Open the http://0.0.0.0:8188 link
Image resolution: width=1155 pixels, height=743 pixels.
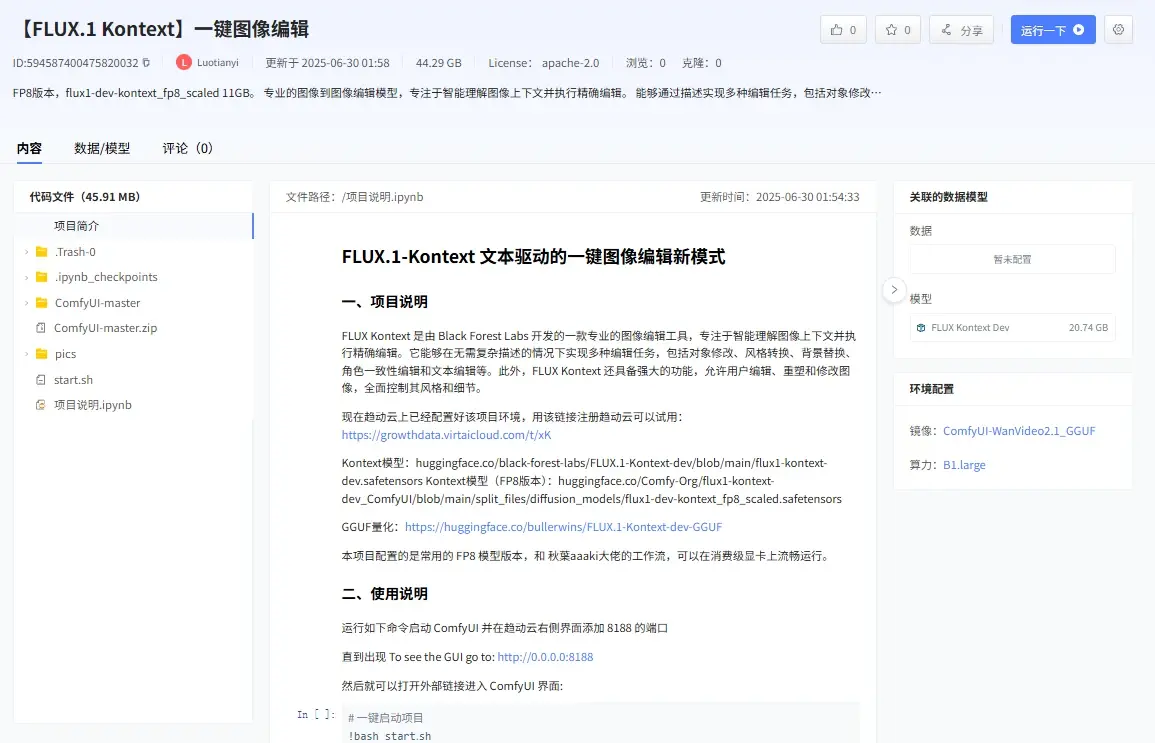click(545, 657)
